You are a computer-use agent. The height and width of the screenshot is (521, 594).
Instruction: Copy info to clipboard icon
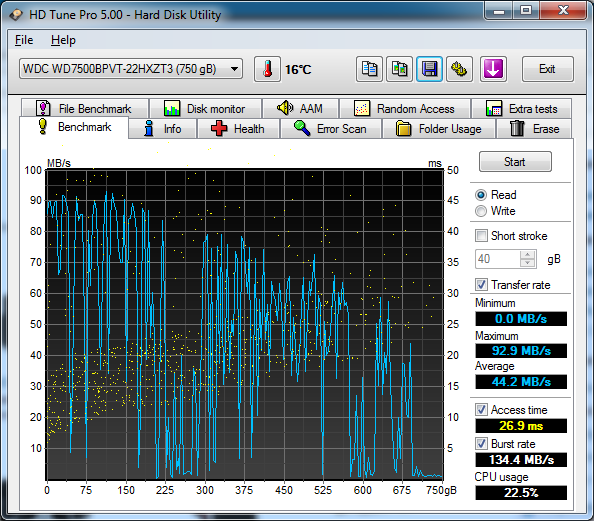click(369, 69)
